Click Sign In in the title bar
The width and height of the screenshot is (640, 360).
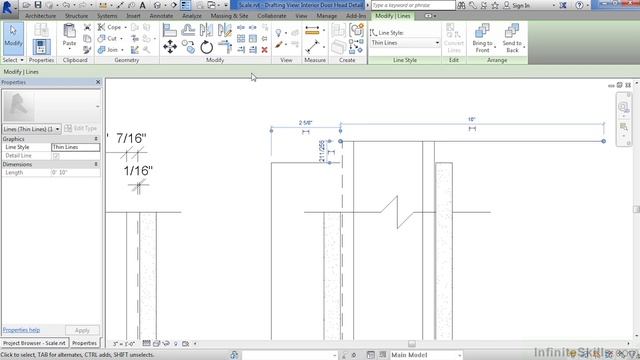coord(521,5)
